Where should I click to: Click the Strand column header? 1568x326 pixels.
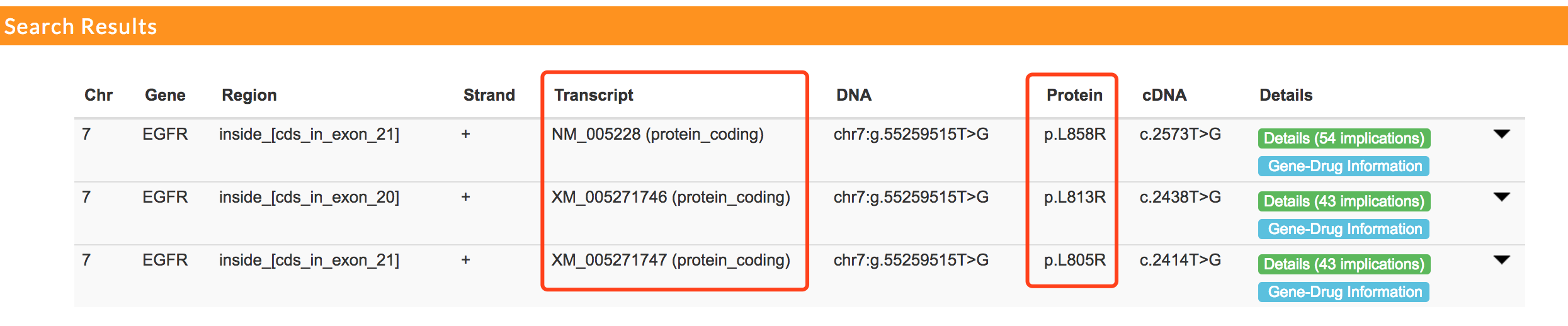(x=489, y=95)
